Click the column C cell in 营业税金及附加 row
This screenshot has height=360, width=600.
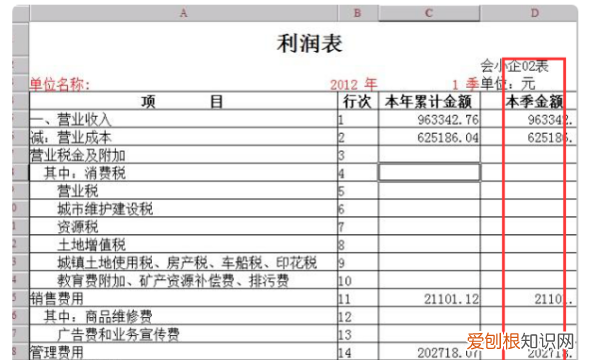pyautogui.click(x=429, y=155)
